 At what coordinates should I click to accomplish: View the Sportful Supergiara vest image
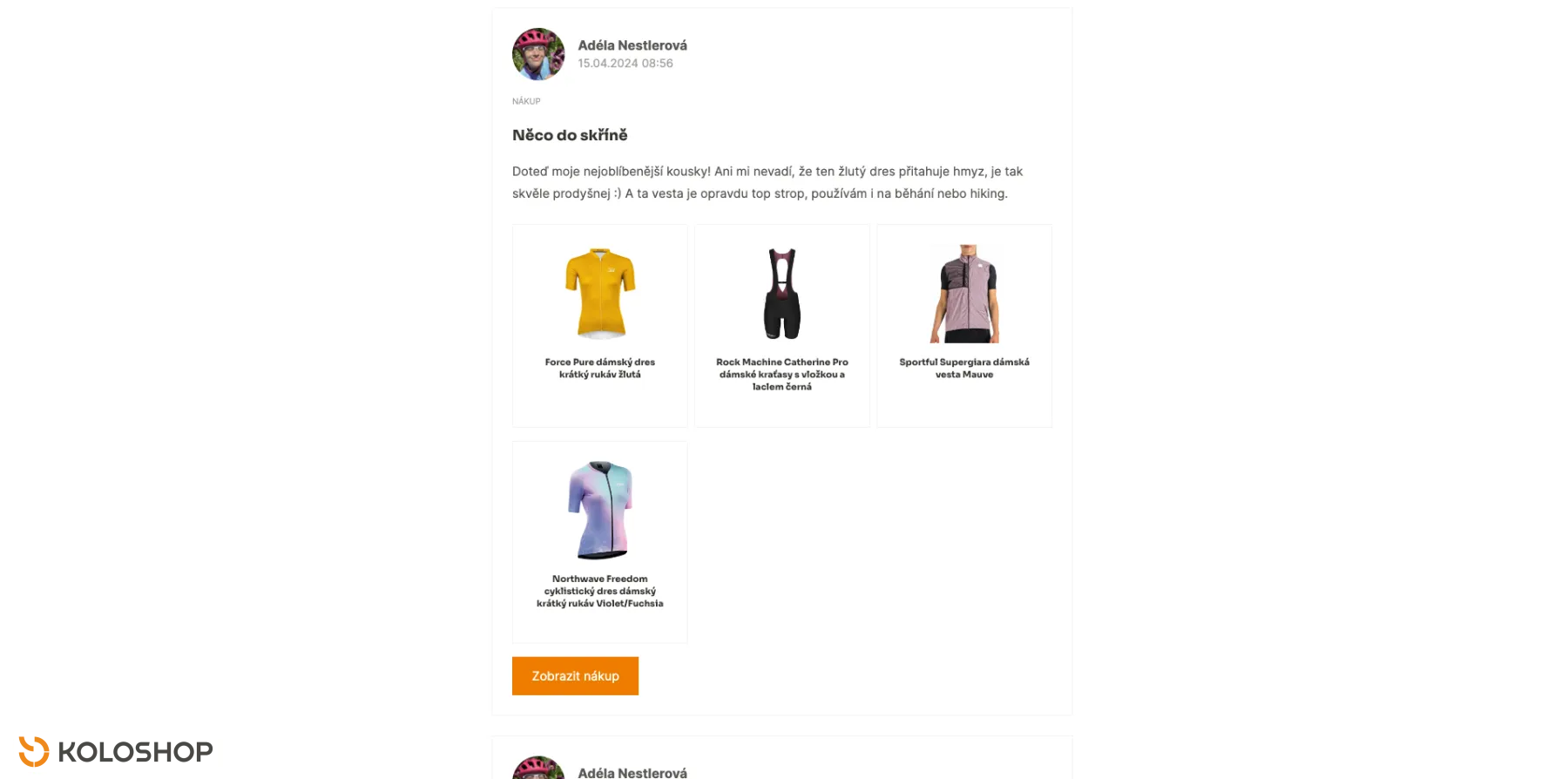pos(964,293)
